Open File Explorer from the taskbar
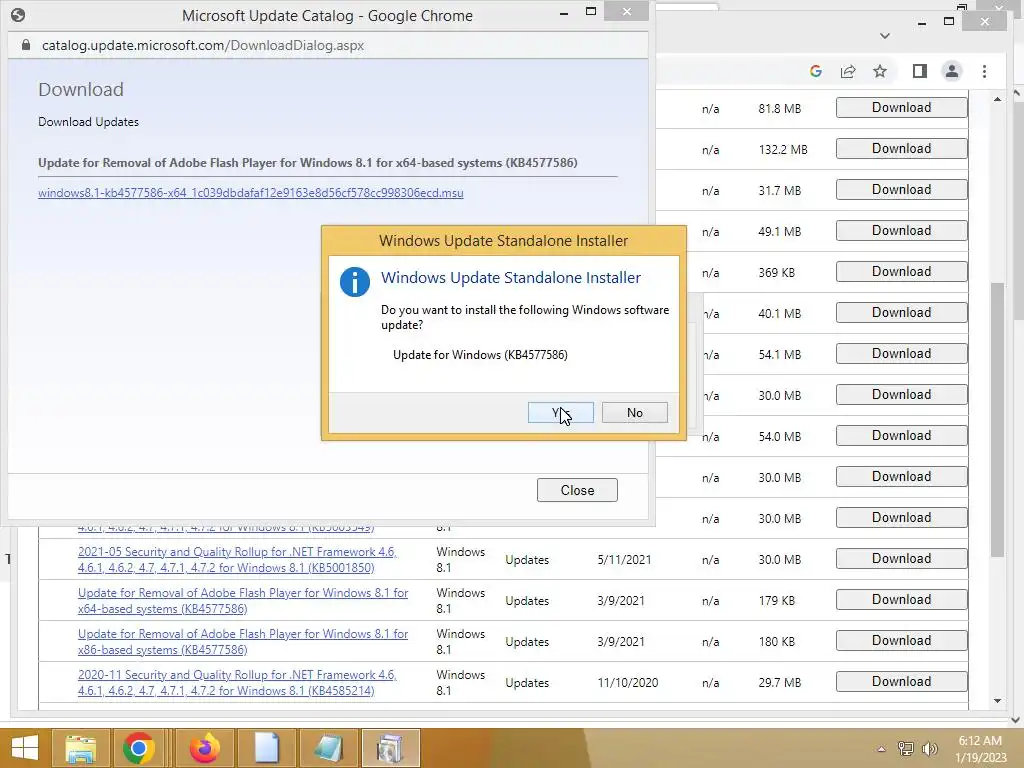 (x=80, y=748)
